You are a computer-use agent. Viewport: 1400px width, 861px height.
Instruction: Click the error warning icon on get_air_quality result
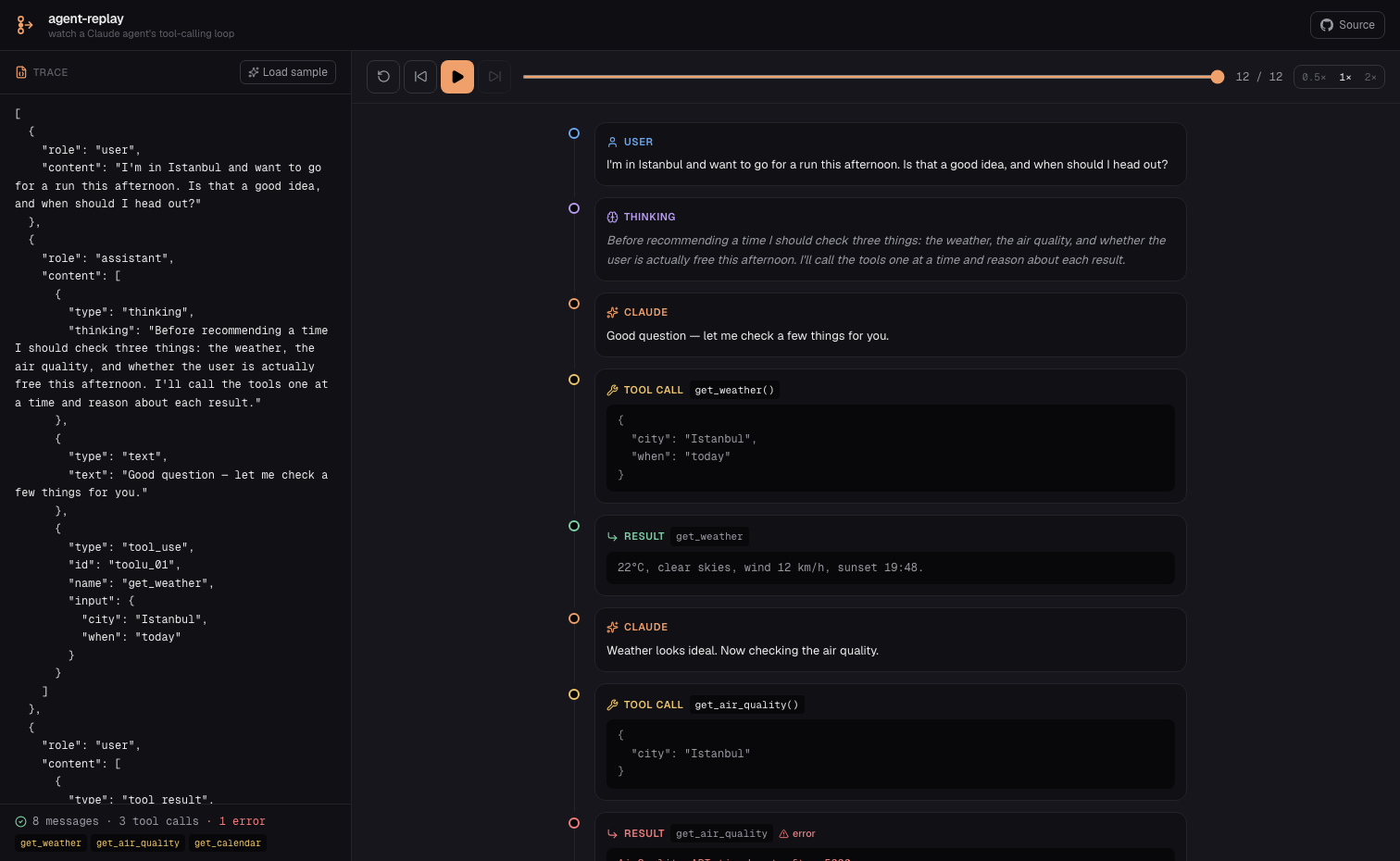(x=783, y=834)
